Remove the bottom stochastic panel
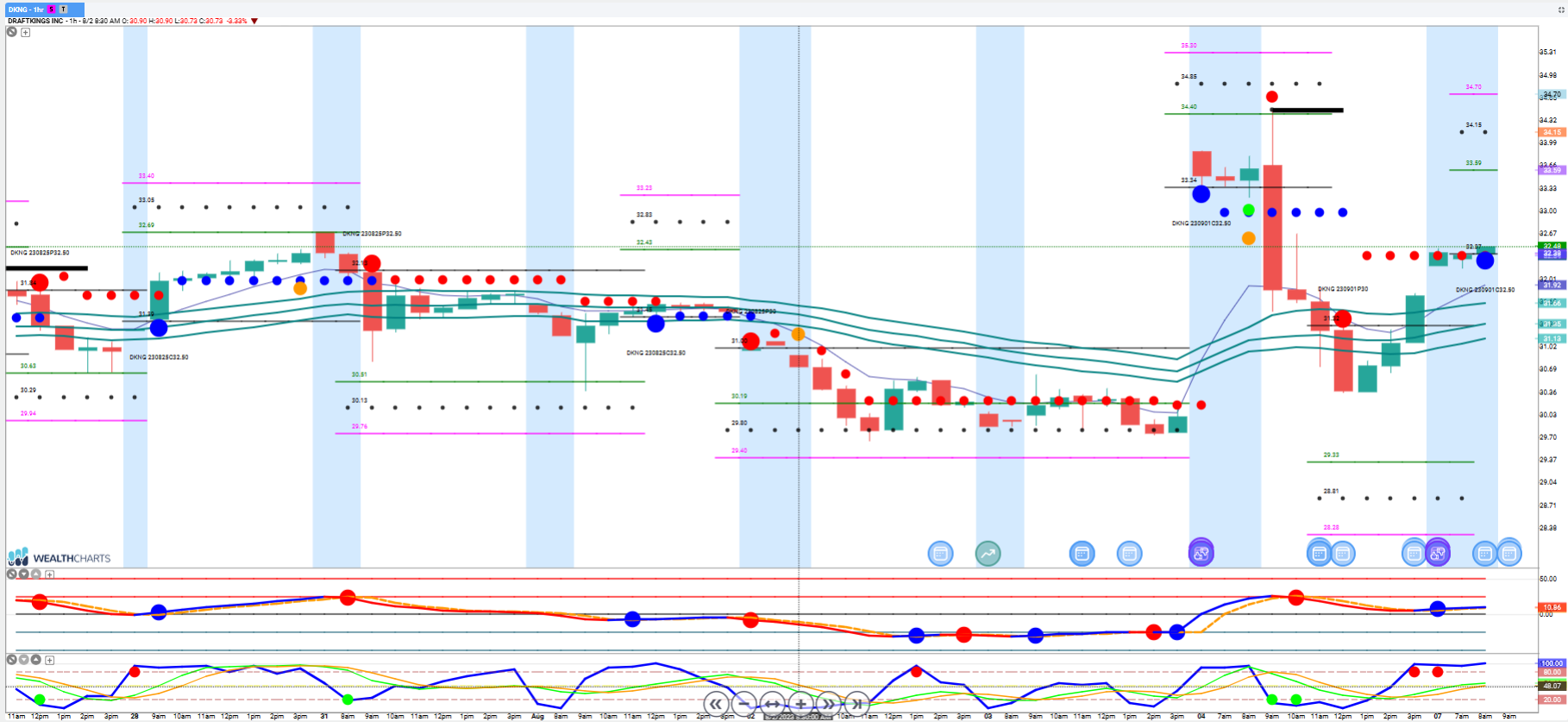Image resolution: width=1568 pixels, height=722 pixels. tap(12, 659)
